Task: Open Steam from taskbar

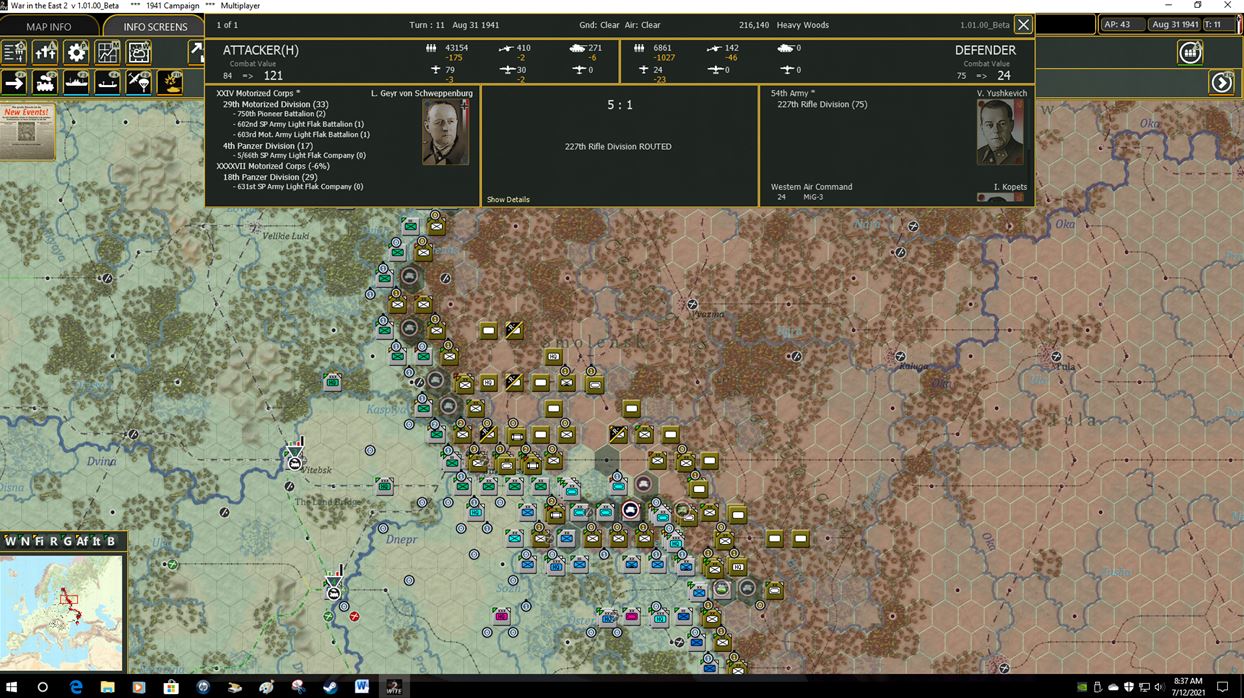Action: 330,687
